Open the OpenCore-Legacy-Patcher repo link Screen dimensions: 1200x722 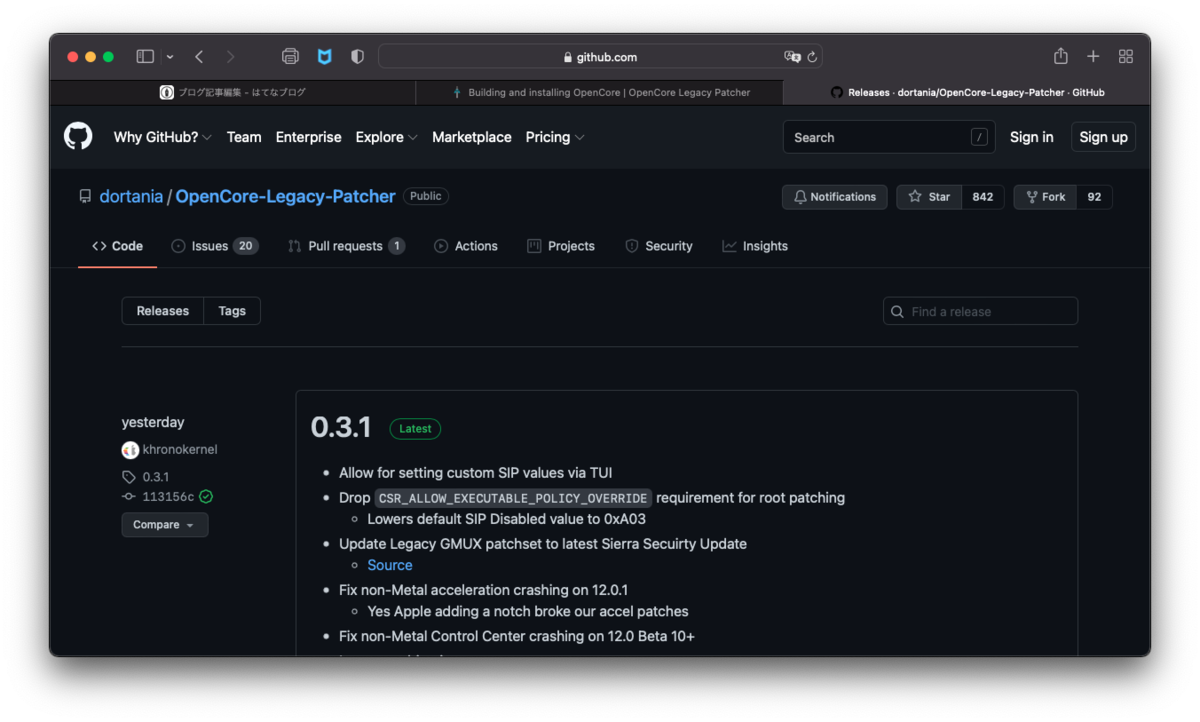coord(285,196)
